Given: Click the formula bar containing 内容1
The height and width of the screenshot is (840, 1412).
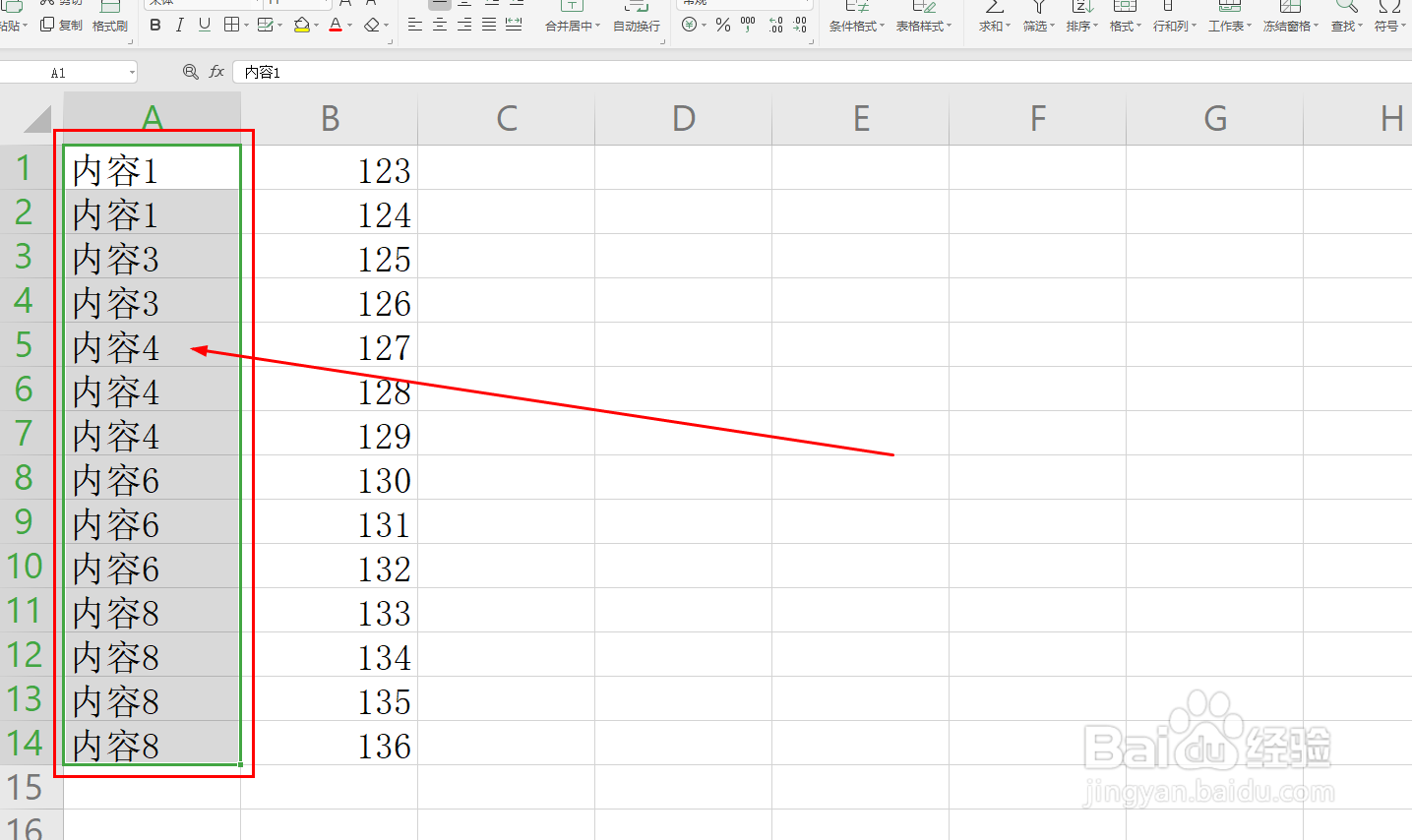Looking at the screenshot, I should (822, 73).
